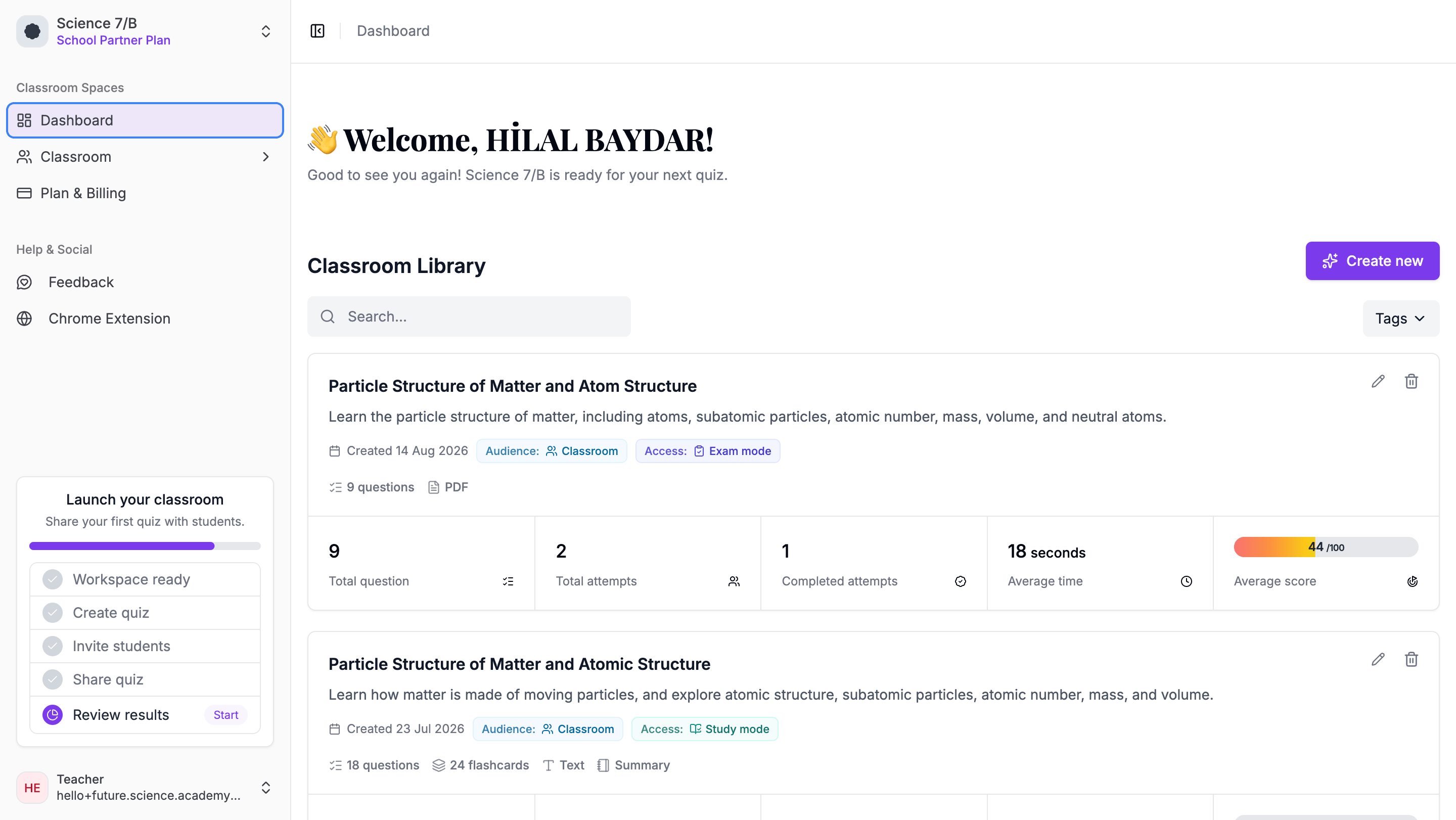
Task: Click the '9 questions' label
Action: click(x=380, y=487)
